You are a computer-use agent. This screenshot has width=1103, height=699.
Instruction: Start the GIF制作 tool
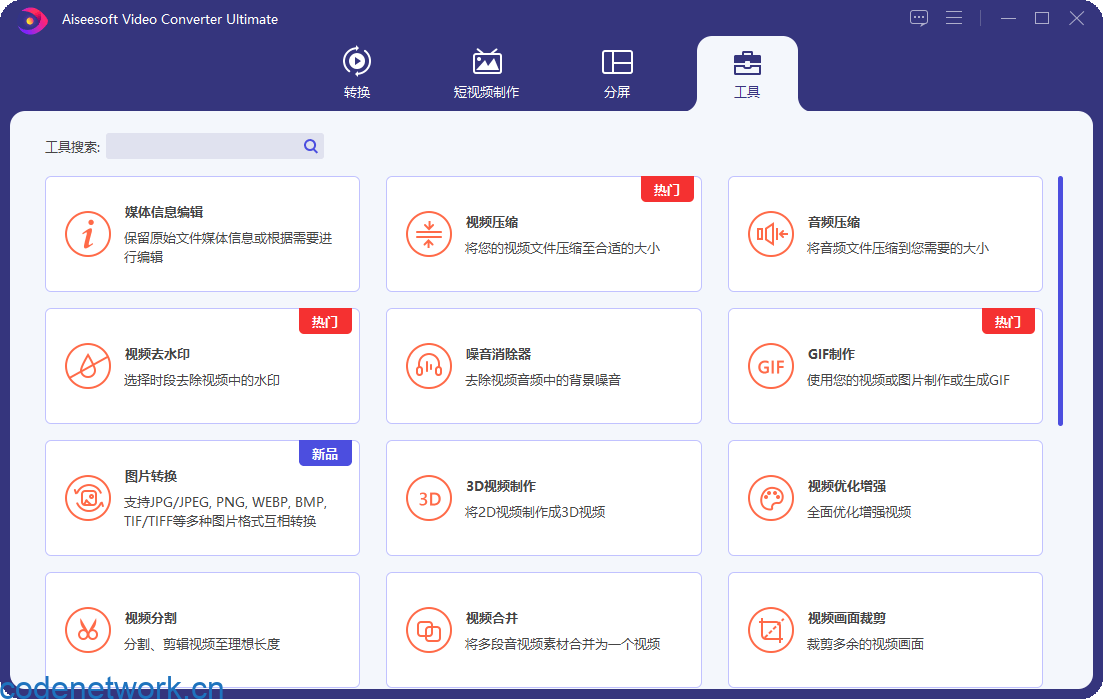[x=884, y=366]
